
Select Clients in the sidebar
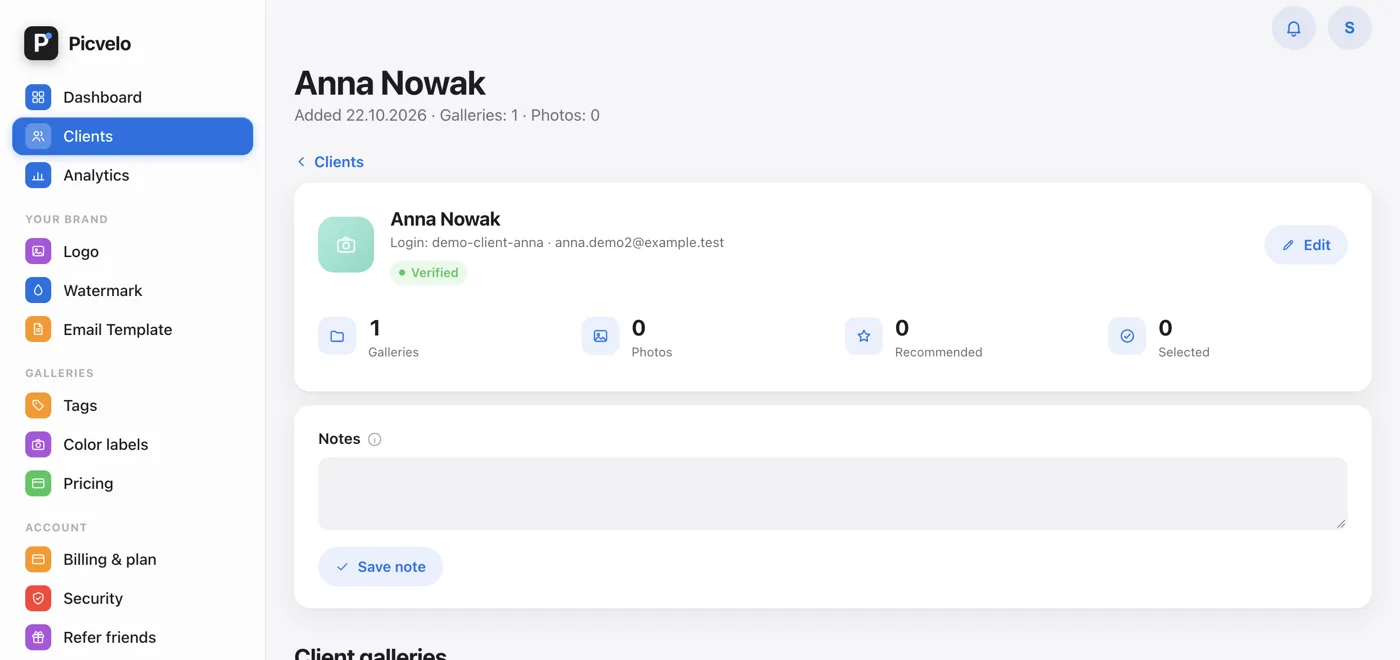(x=132, y=136)
